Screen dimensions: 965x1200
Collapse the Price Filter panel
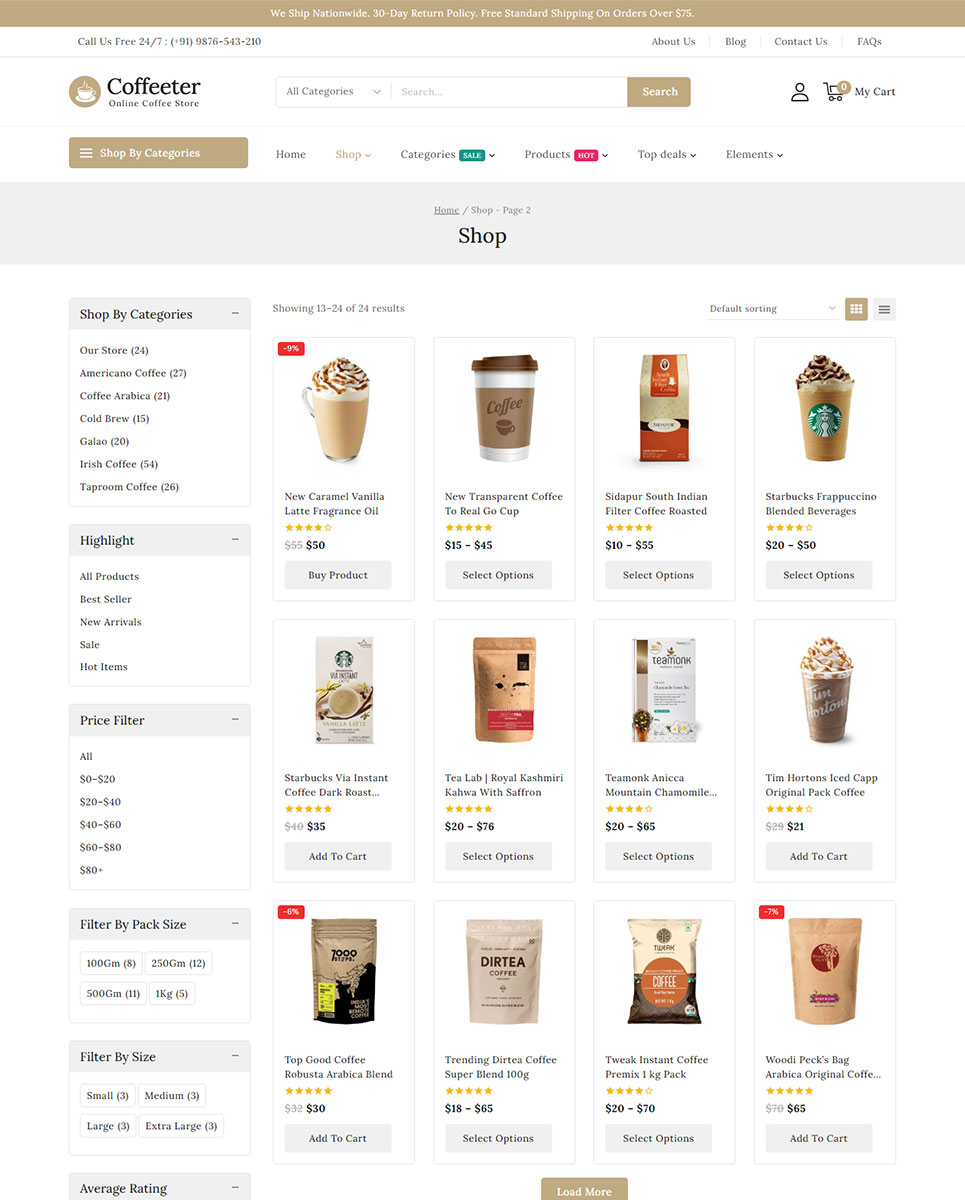235,720
